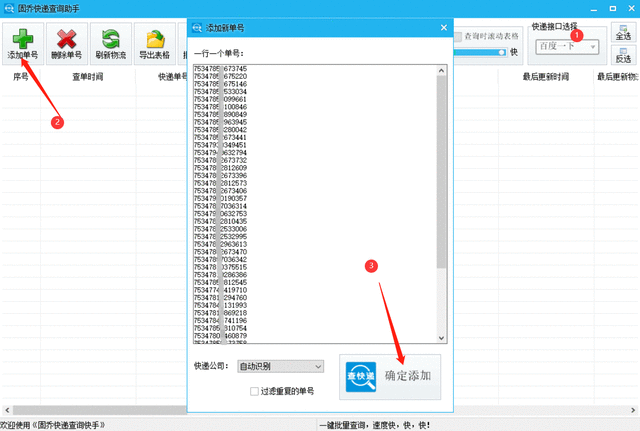Image resolution: width=640 pixels, height=431 pixels.
Task: Click the main window title bar app icon
Action: [9, 8]
